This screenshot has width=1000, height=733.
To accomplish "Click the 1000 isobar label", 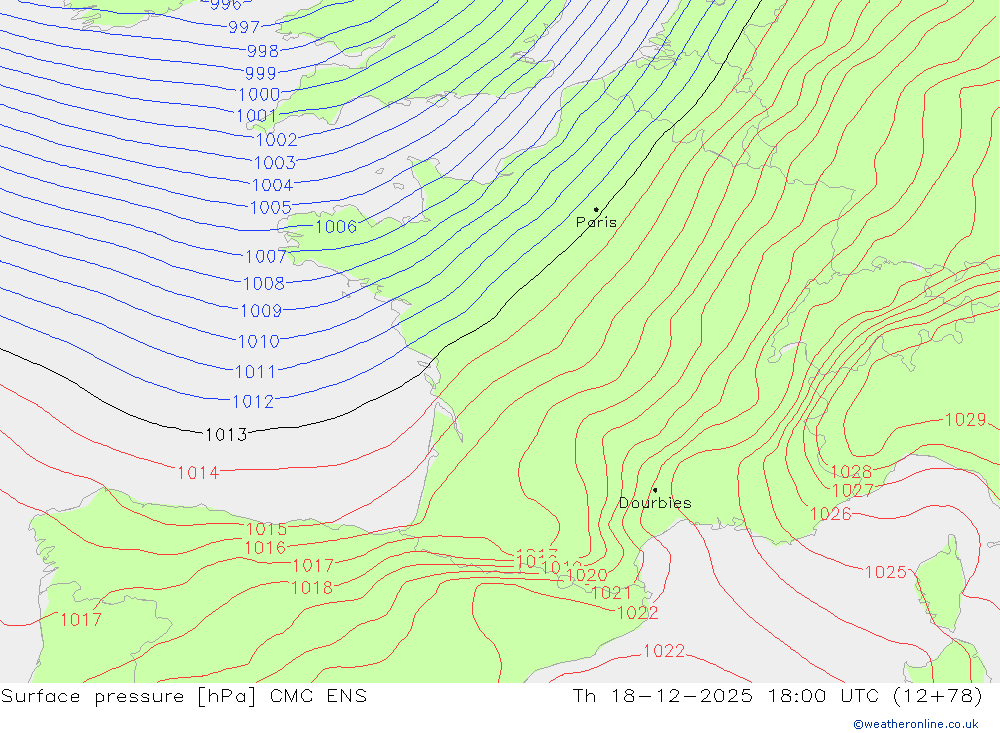I will click(x=259, y=95).
